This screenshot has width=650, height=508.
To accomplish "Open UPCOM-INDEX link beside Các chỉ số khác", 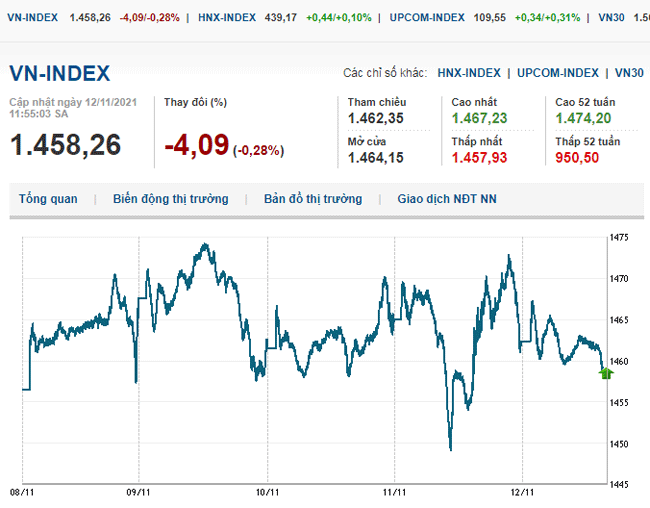I will coord(558,73).
